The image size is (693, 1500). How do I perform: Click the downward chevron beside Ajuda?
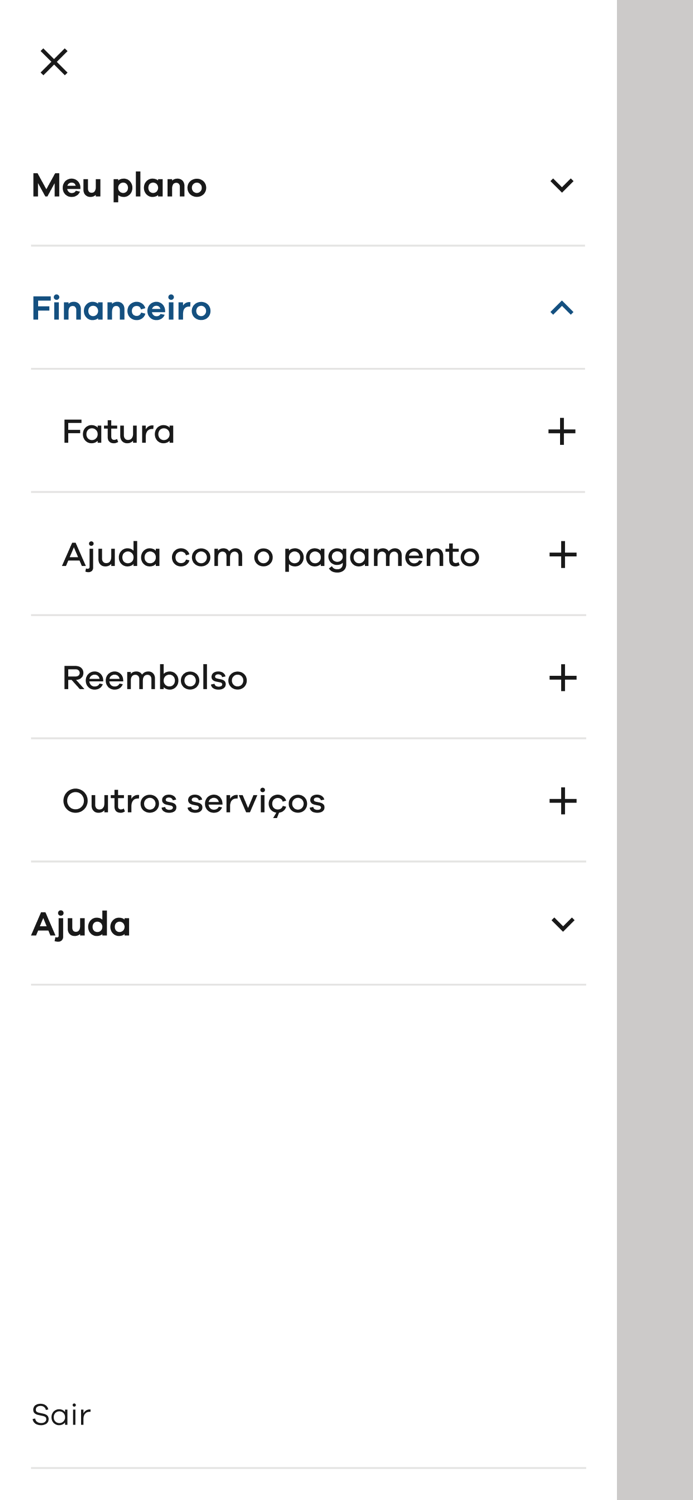coord(563,923)
